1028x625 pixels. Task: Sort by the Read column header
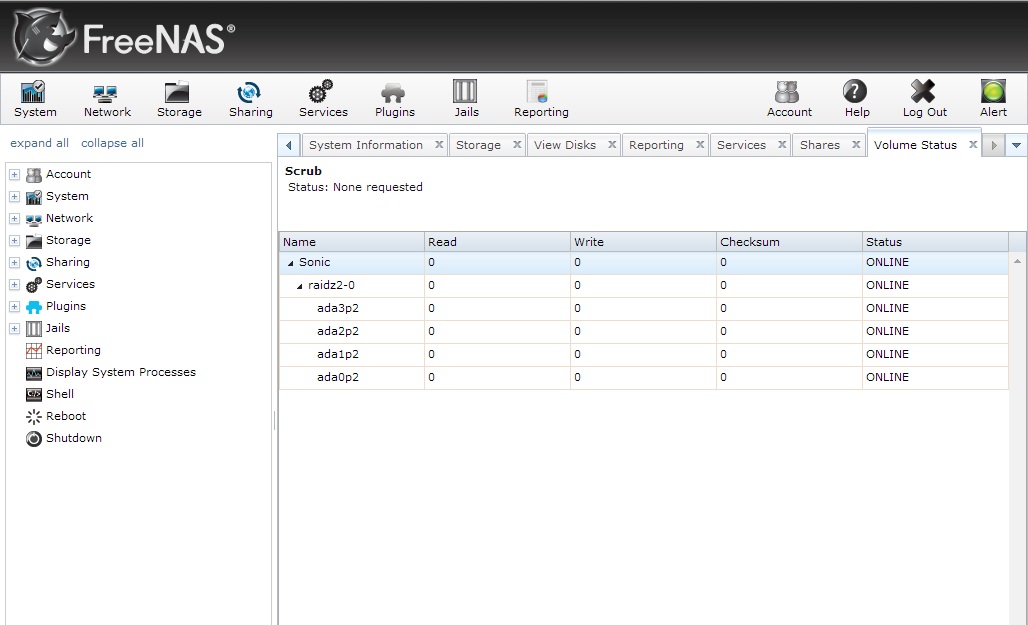[498, 242]
